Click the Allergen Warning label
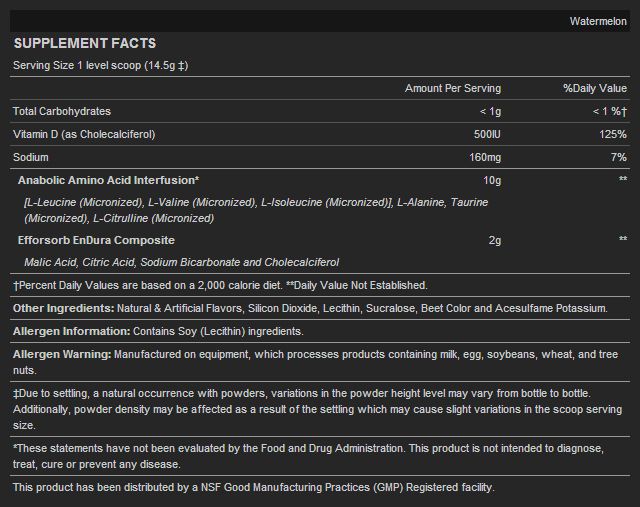The height and width of the screenshot is (507, 640). (x=62, y=354)
